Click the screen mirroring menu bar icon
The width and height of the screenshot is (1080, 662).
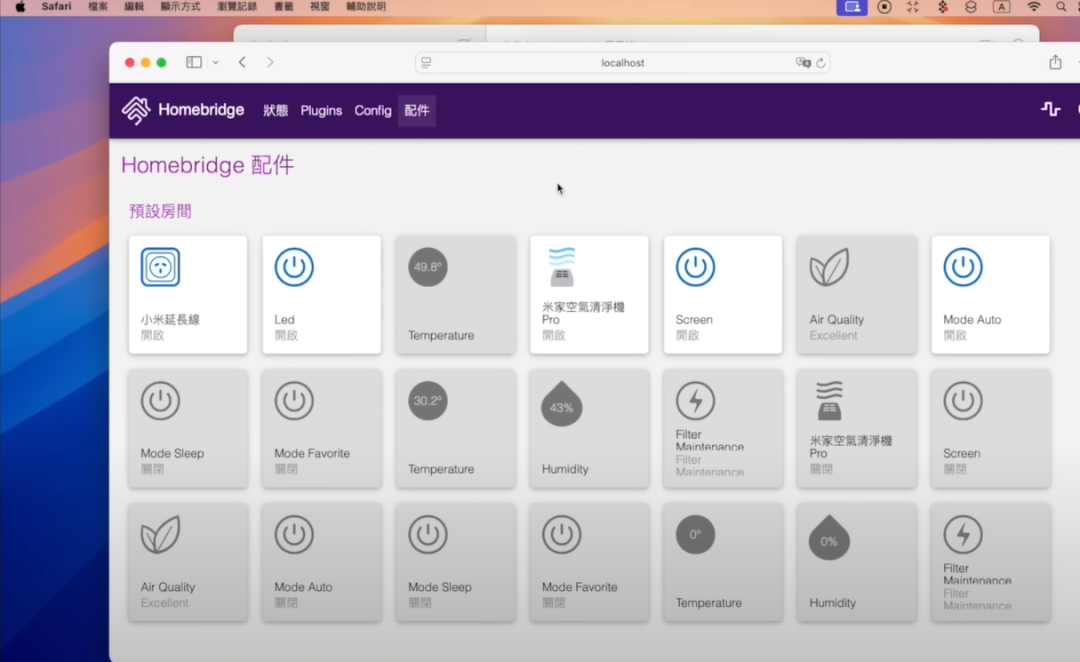click(852, 7)
